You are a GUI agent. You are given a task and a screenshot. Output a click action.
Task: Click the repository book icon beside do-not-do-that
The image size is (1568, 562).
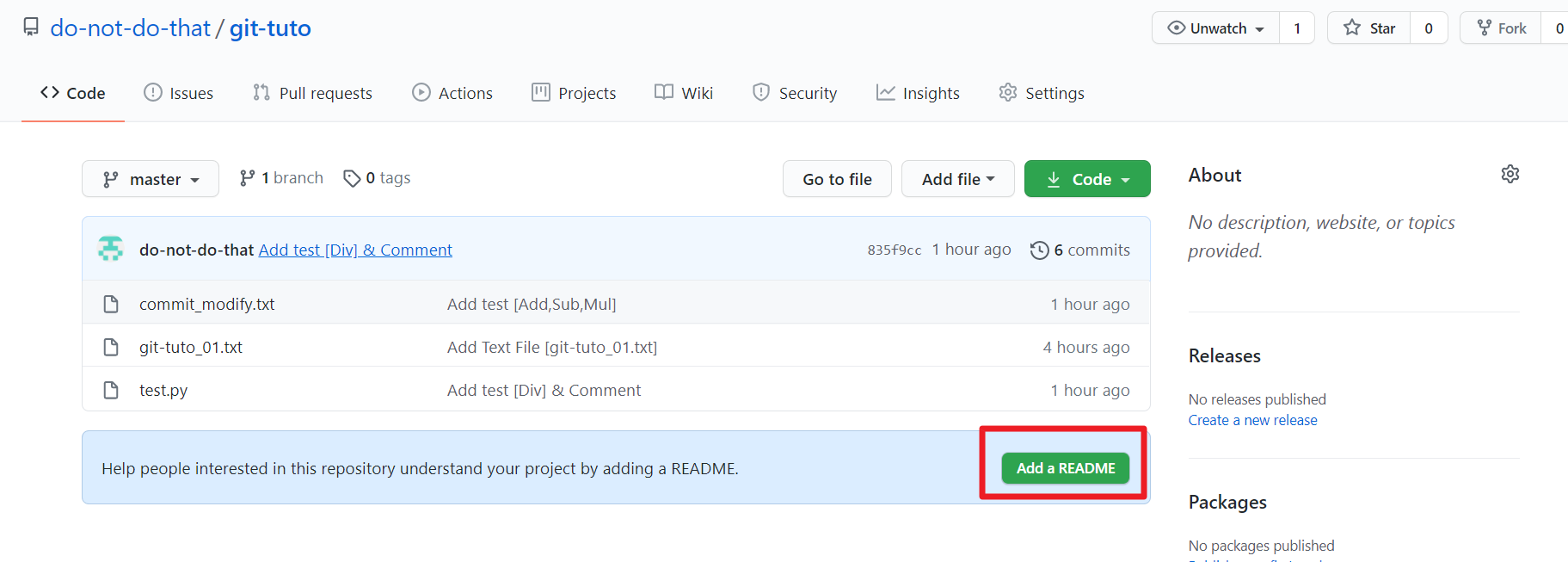[x=31, y=28]
